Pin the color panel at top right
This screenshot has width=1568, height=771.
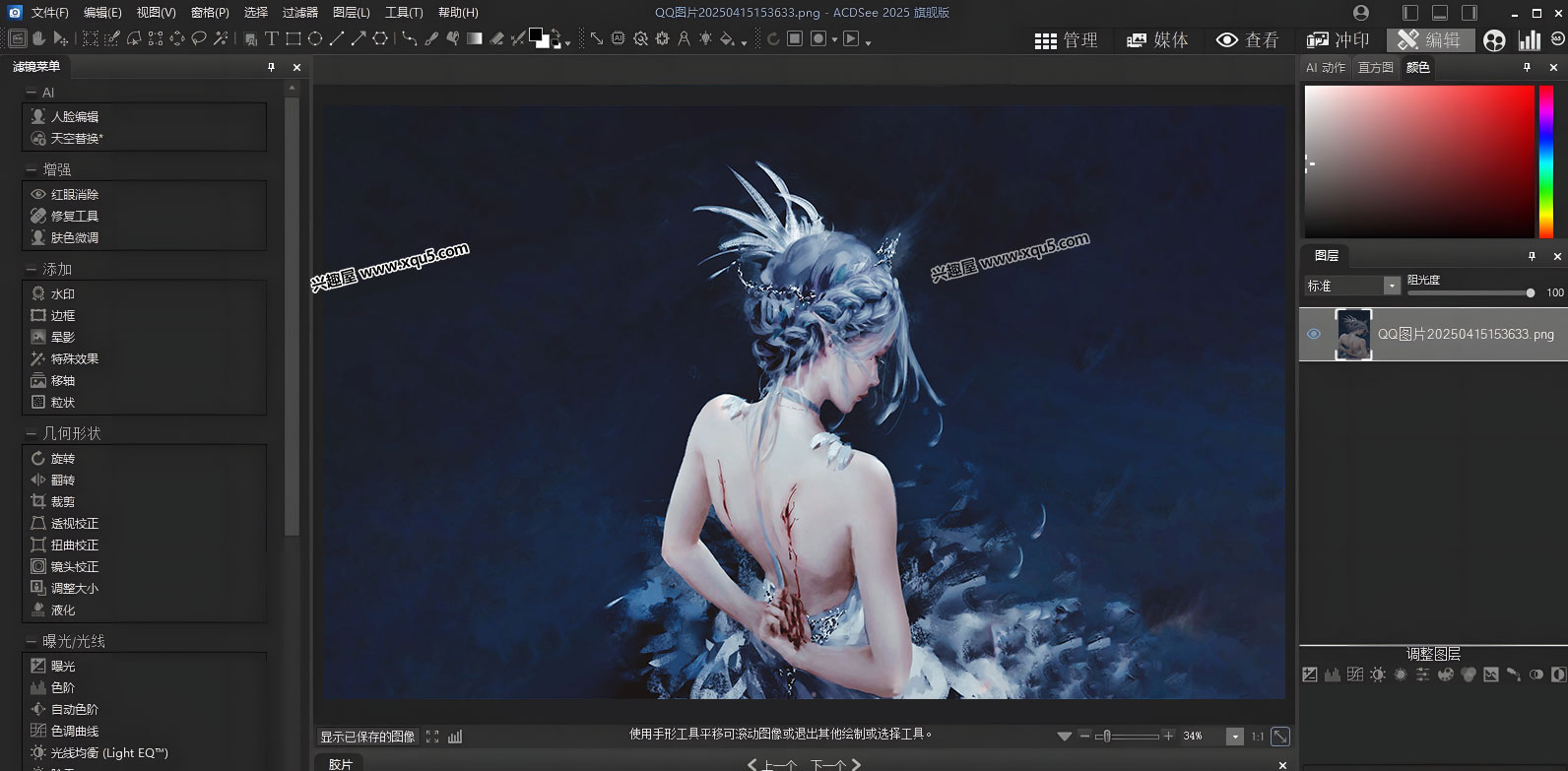[1528, 68]
